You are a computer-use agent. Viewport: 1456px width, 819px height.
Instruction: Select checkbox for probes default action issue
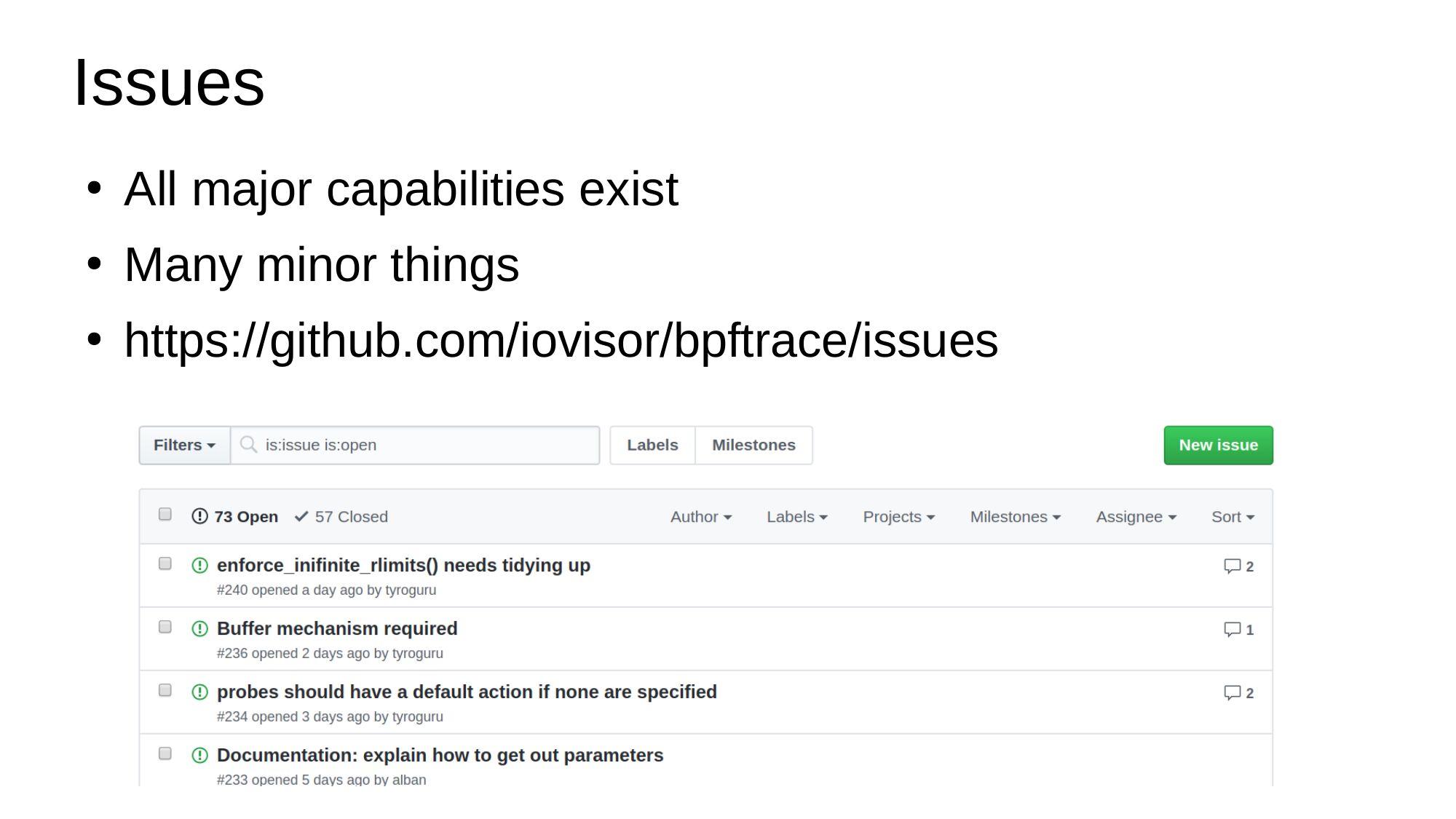pos(165,690)
